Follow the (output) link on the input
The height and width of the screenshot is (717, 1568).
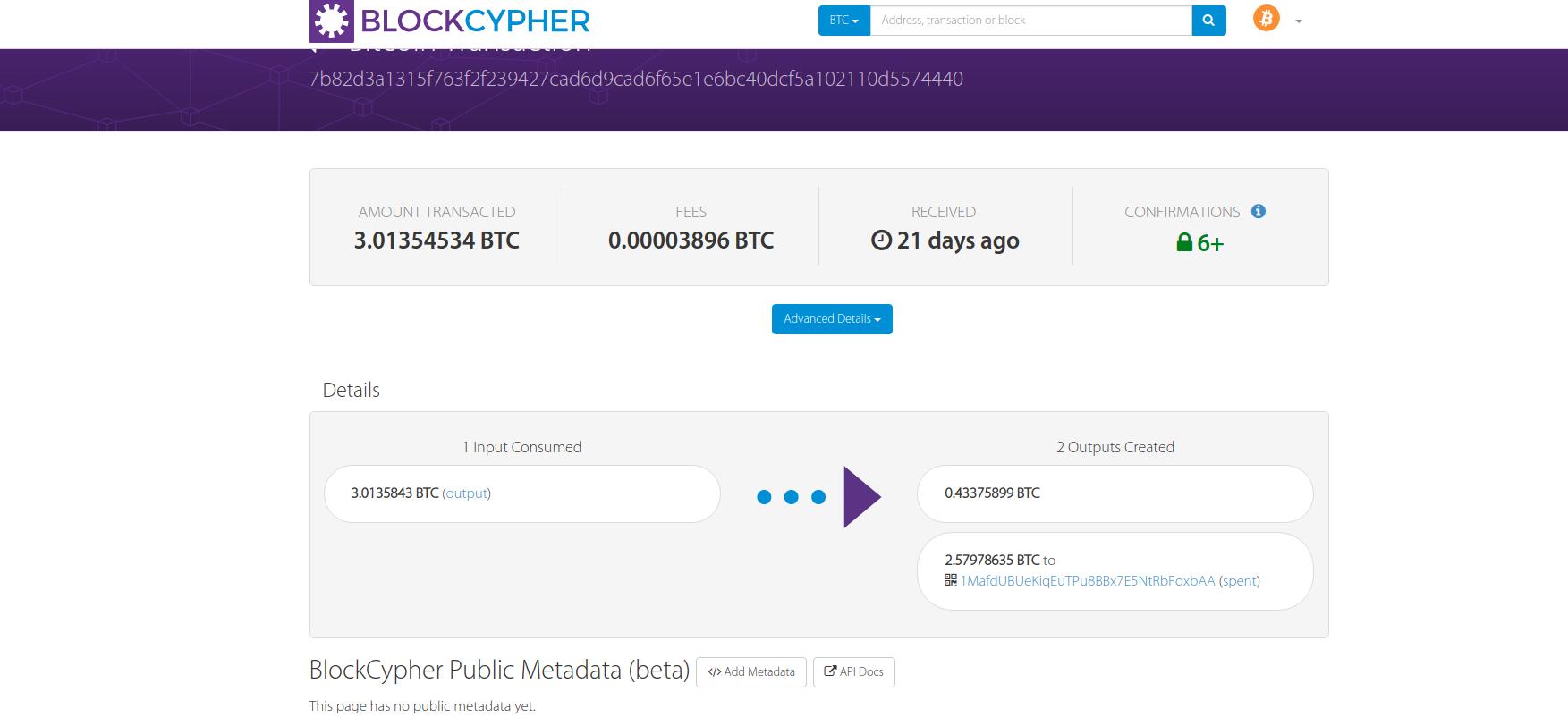tap(466, 493)
